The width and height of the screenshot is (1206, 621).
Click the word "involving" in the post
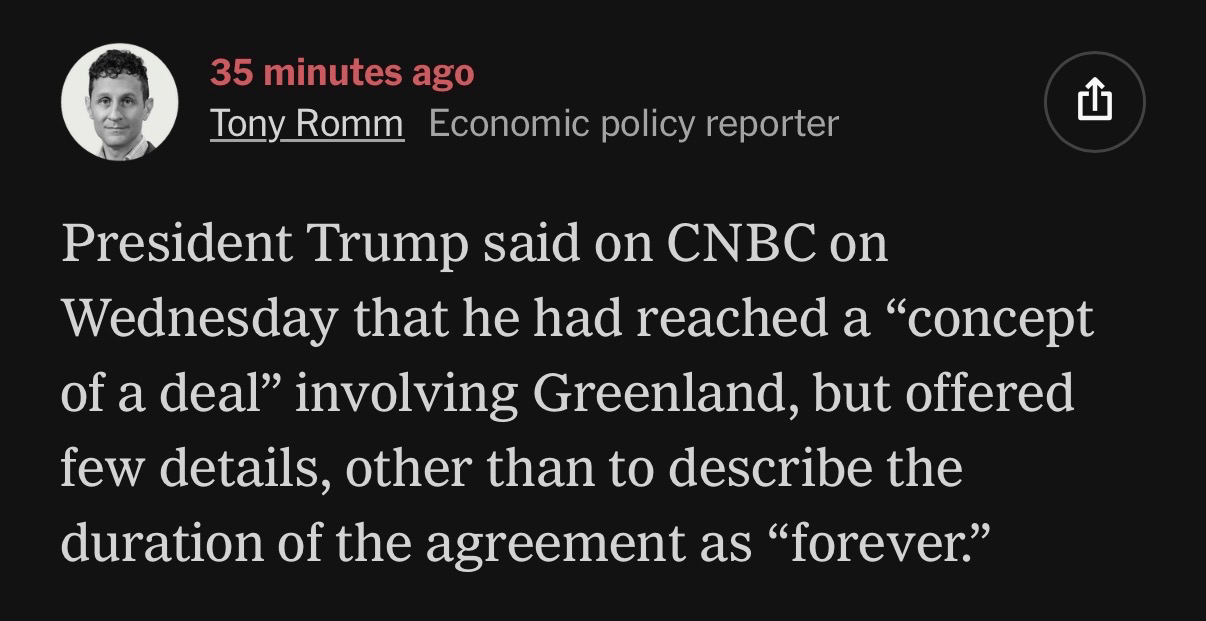(406, 394)
